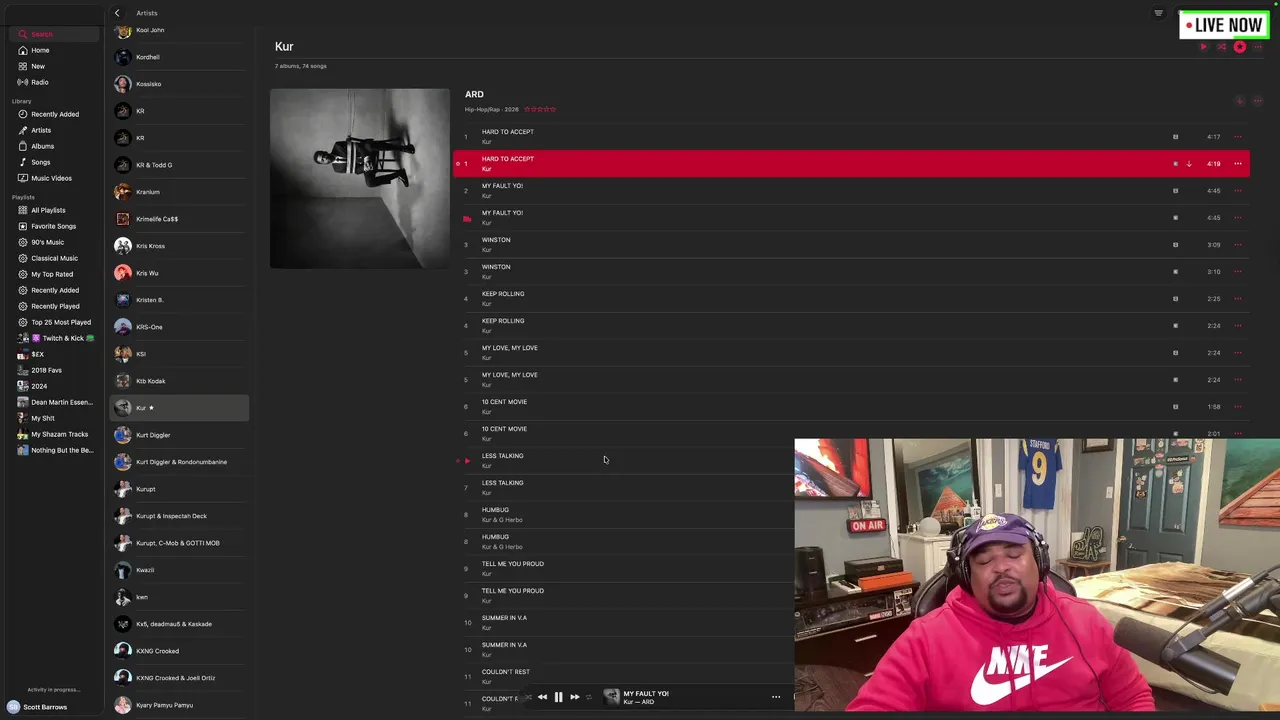Go back using the chevron arrow
The width and height of the screenshot is (1280, 720).
(117, 13)
